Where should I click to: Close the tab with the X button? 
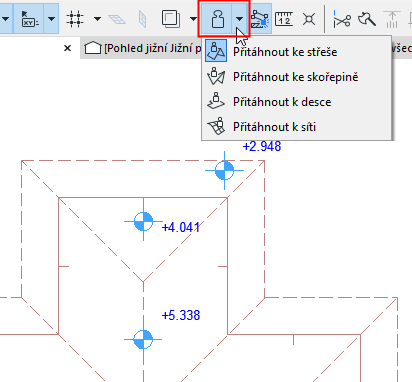tap(67, 48)
